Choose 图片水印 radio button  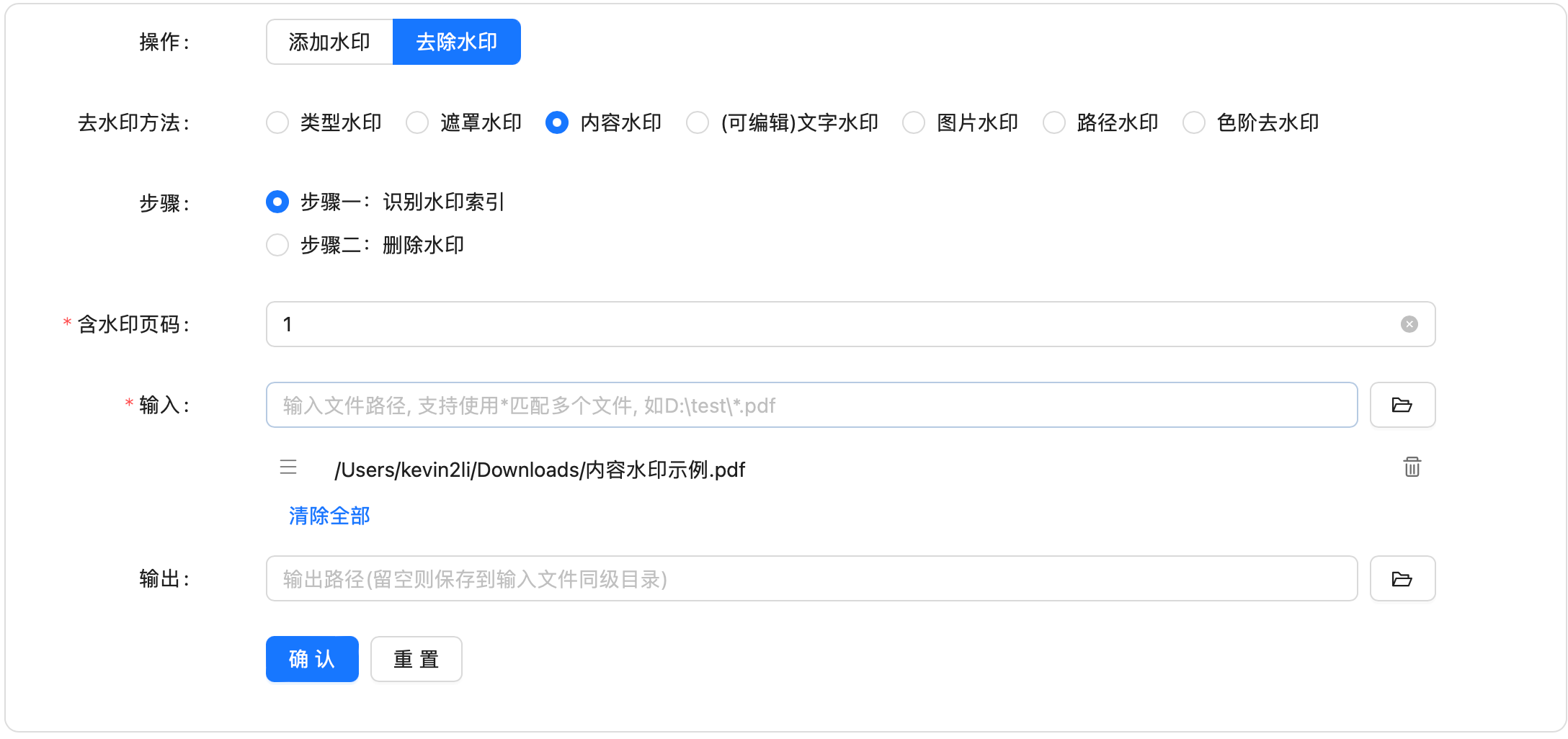[x=914, y=122]
